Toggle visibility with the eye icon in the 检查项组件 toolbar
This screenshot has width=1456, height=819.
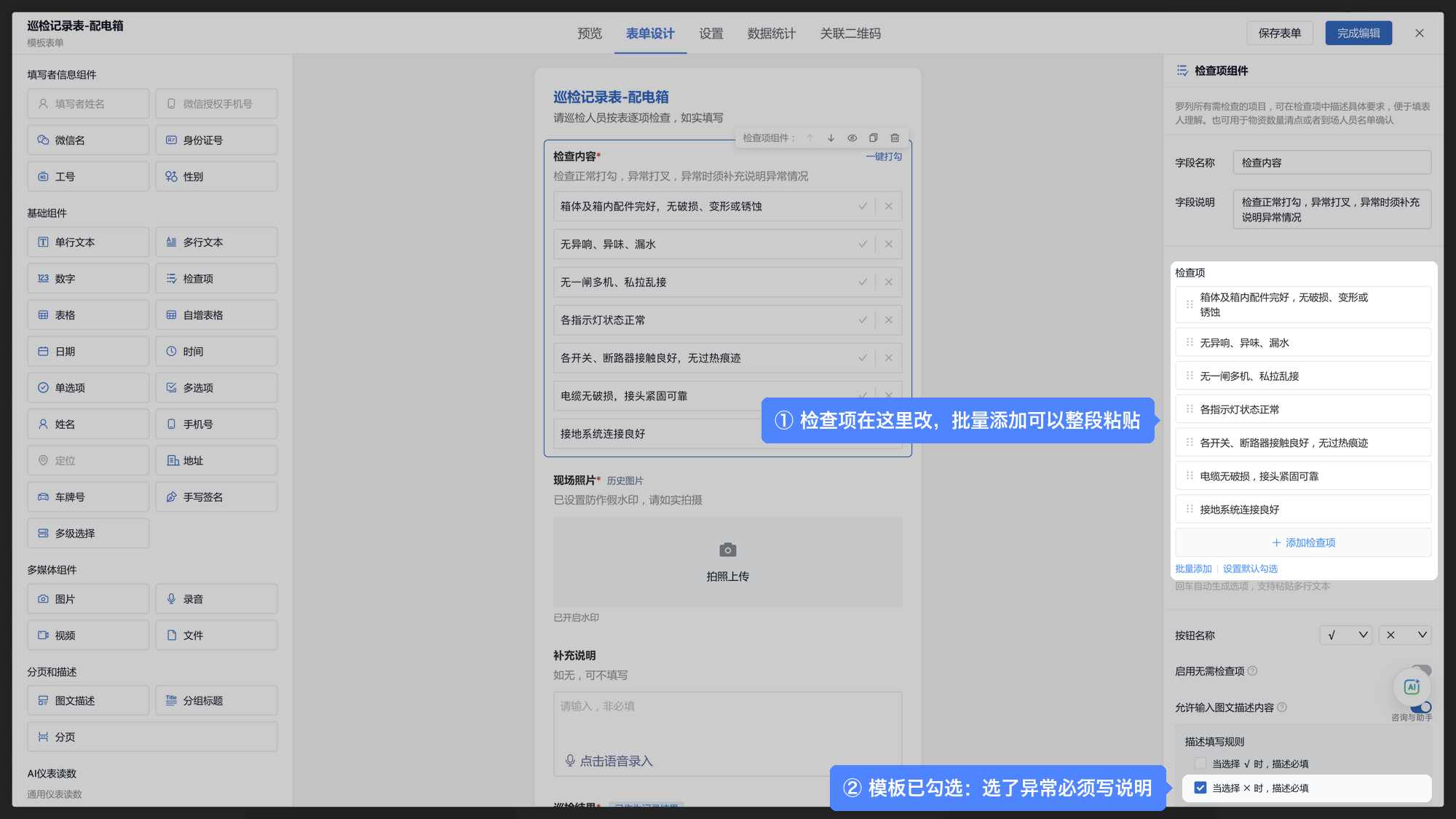pos(852,138)
